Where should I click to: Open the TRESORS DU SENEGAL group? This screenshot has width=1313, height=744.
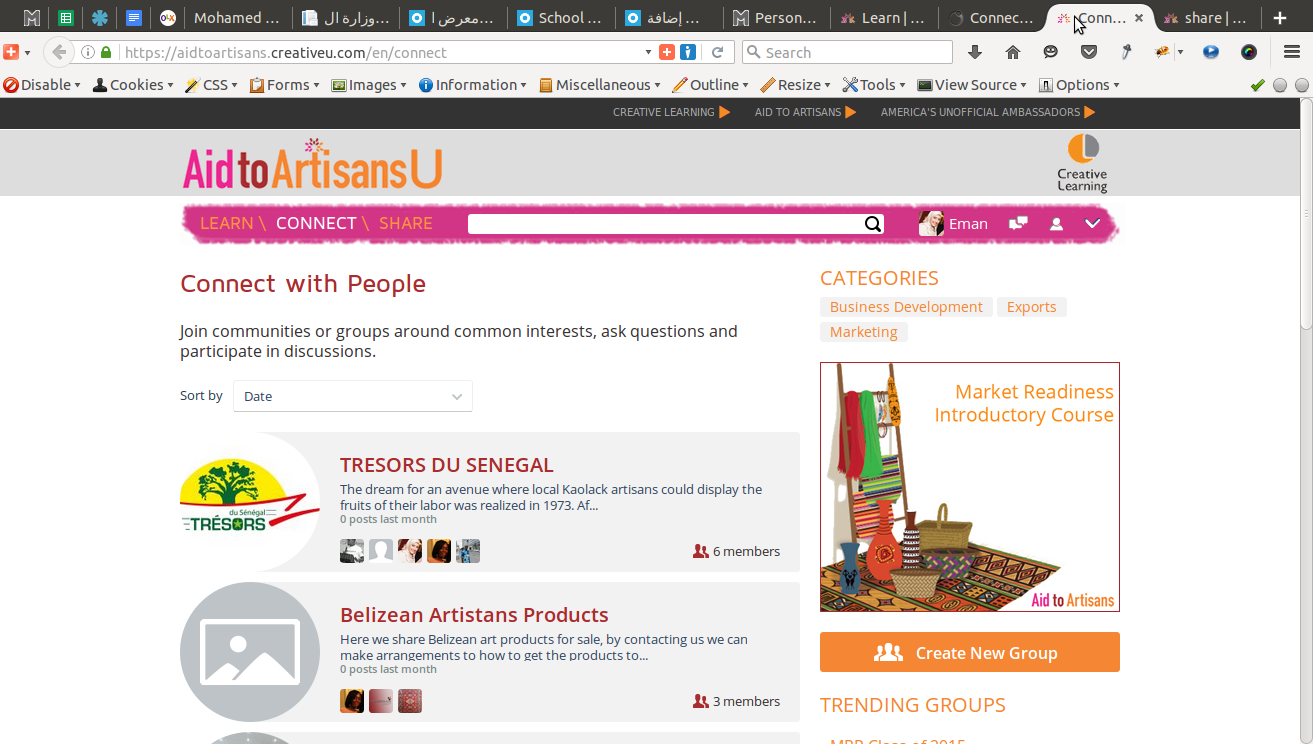click(x=447, y=465)
